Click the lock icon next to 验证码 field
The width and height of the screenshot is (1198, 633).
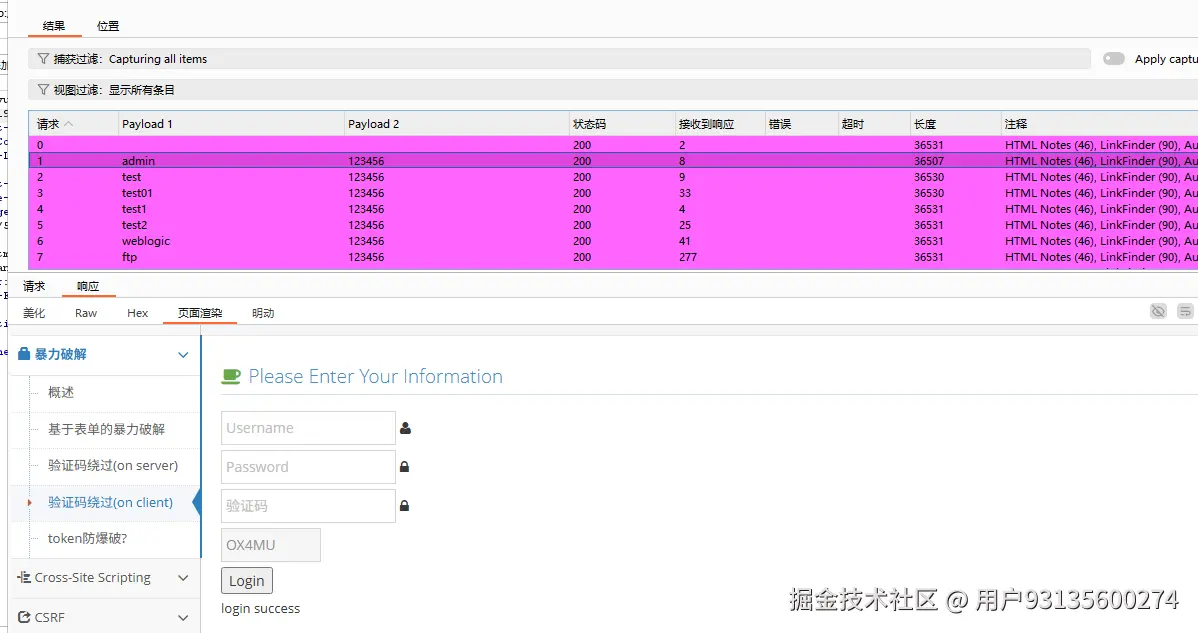[x=405, y=505]
